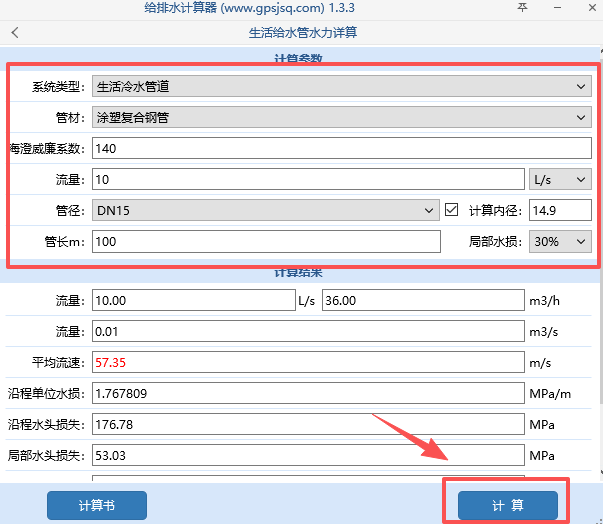Click the 沿程单位水损 result field
603x524 pixels.
pyautogui.click(x=306, y=393)
